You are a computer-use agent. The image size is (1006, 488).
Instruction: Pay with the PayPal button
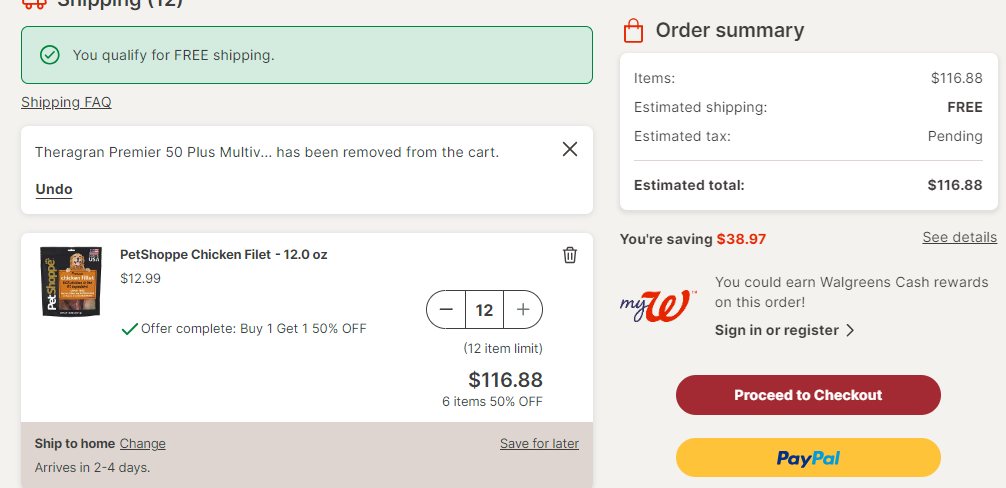(808, 458)
